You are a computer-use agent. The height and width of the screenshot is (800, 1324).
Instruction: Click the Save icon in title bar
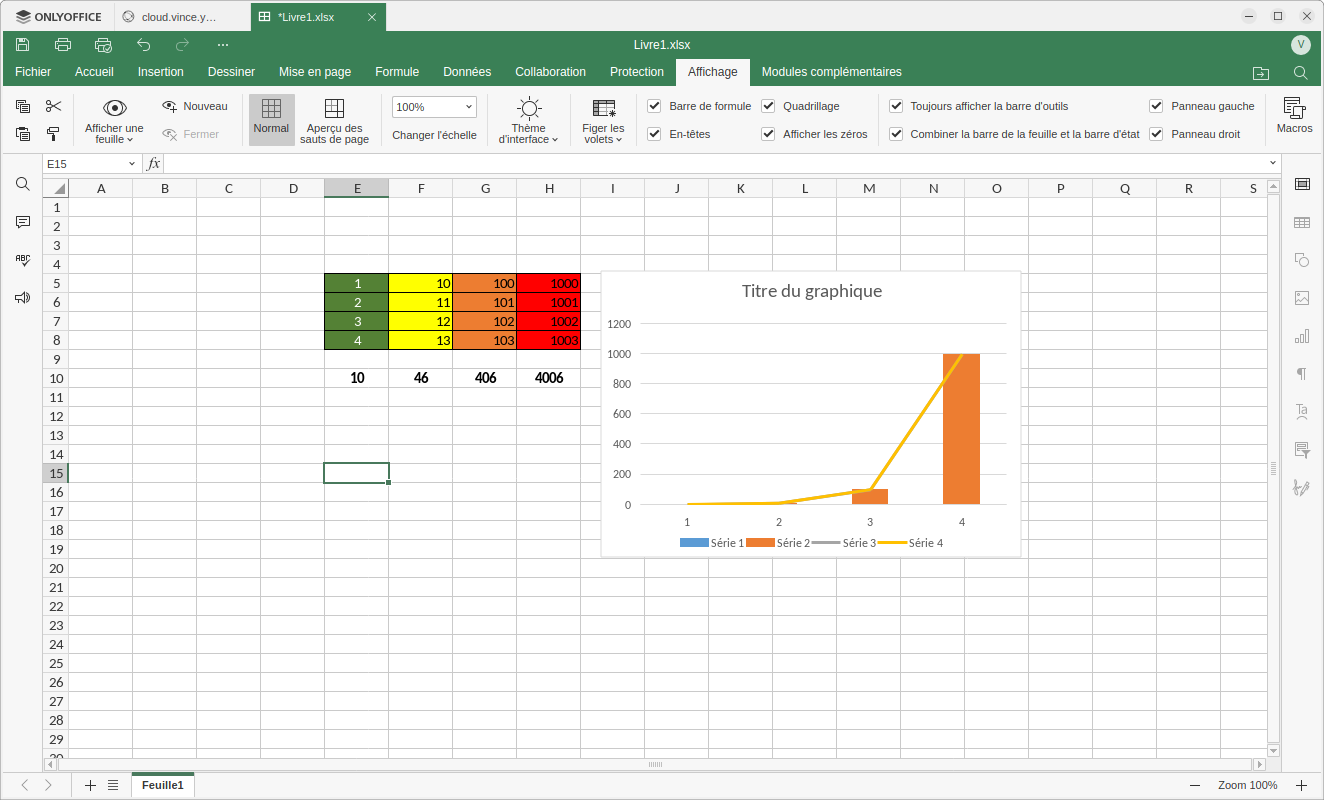[23, 45]
